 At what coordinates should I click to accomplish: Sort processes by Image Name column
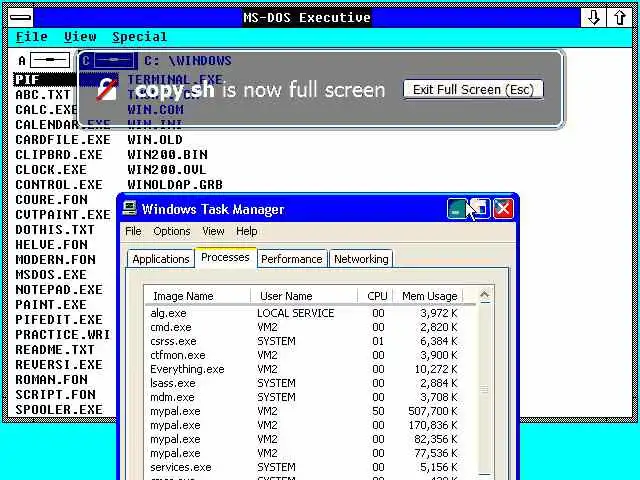click(x=198, y=296)
